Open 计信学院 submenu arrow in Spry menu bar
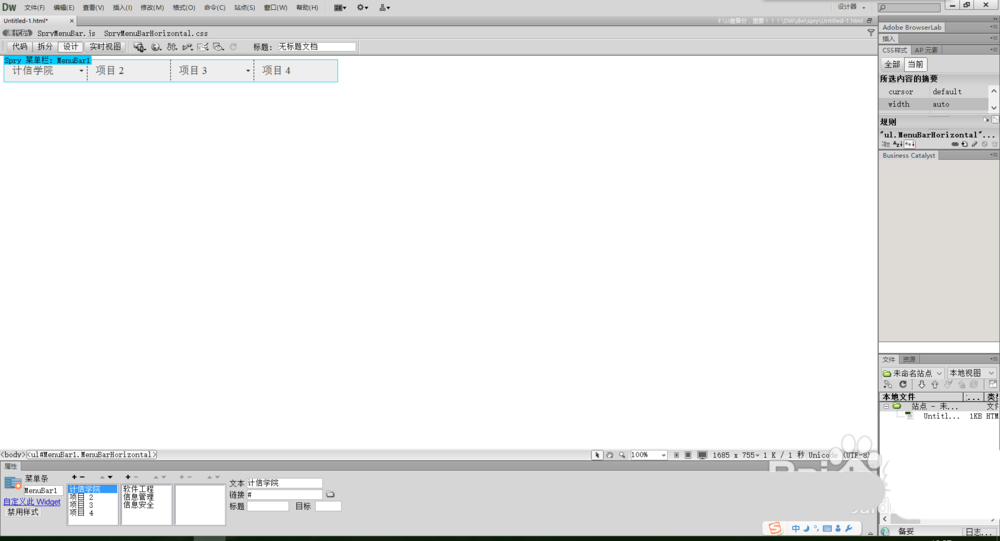Screen dimensions: 1000x541 point(81,71)
